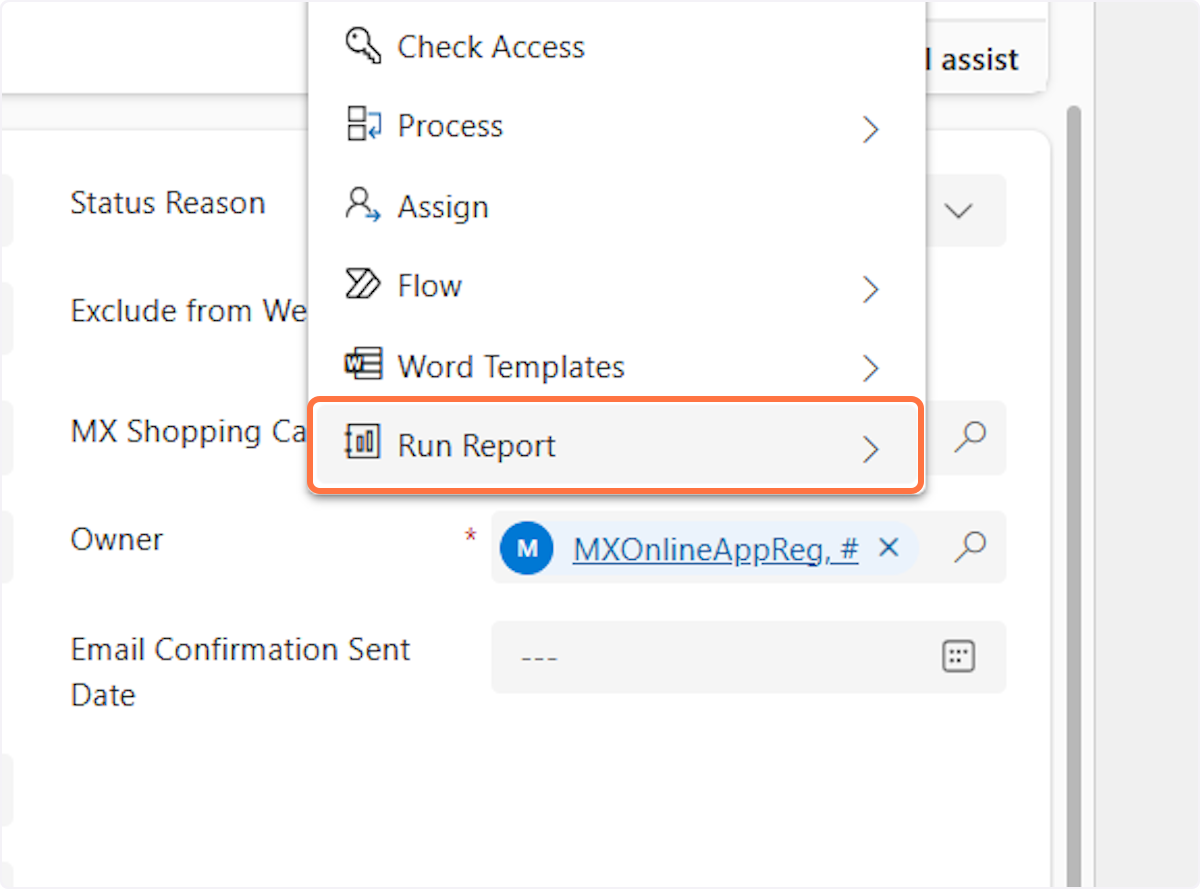
Task: Click the Word Templates document icon
Action: point(363,365)
